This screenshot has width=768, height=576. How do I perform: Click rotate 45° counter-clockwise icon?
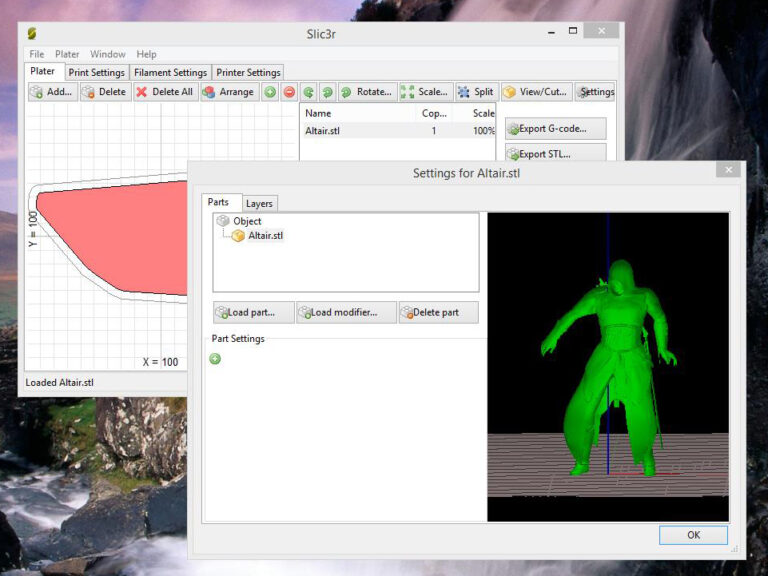(308, 92)
